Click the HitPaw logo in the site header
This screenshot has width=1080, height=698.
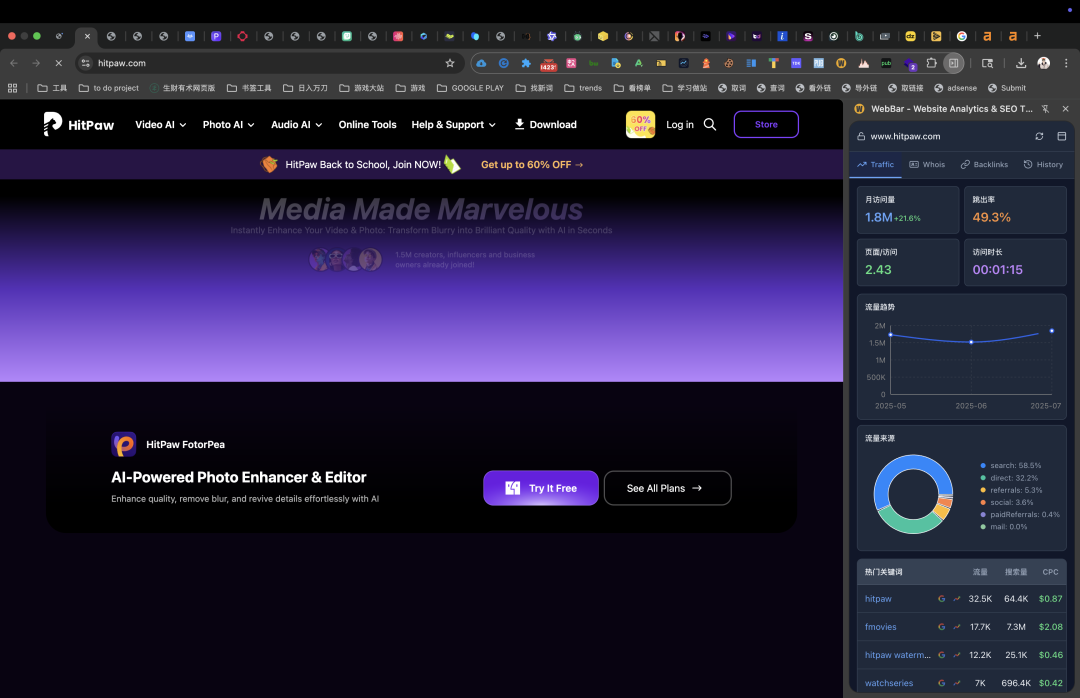click(x=79, y=125)
